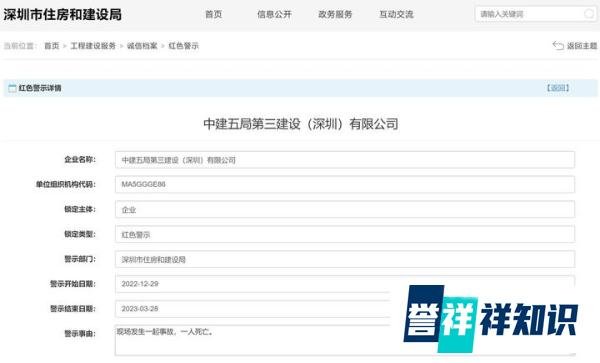
Task: Click the search magnifier icon
Action: pyautogui.click(x=589, y=14)
